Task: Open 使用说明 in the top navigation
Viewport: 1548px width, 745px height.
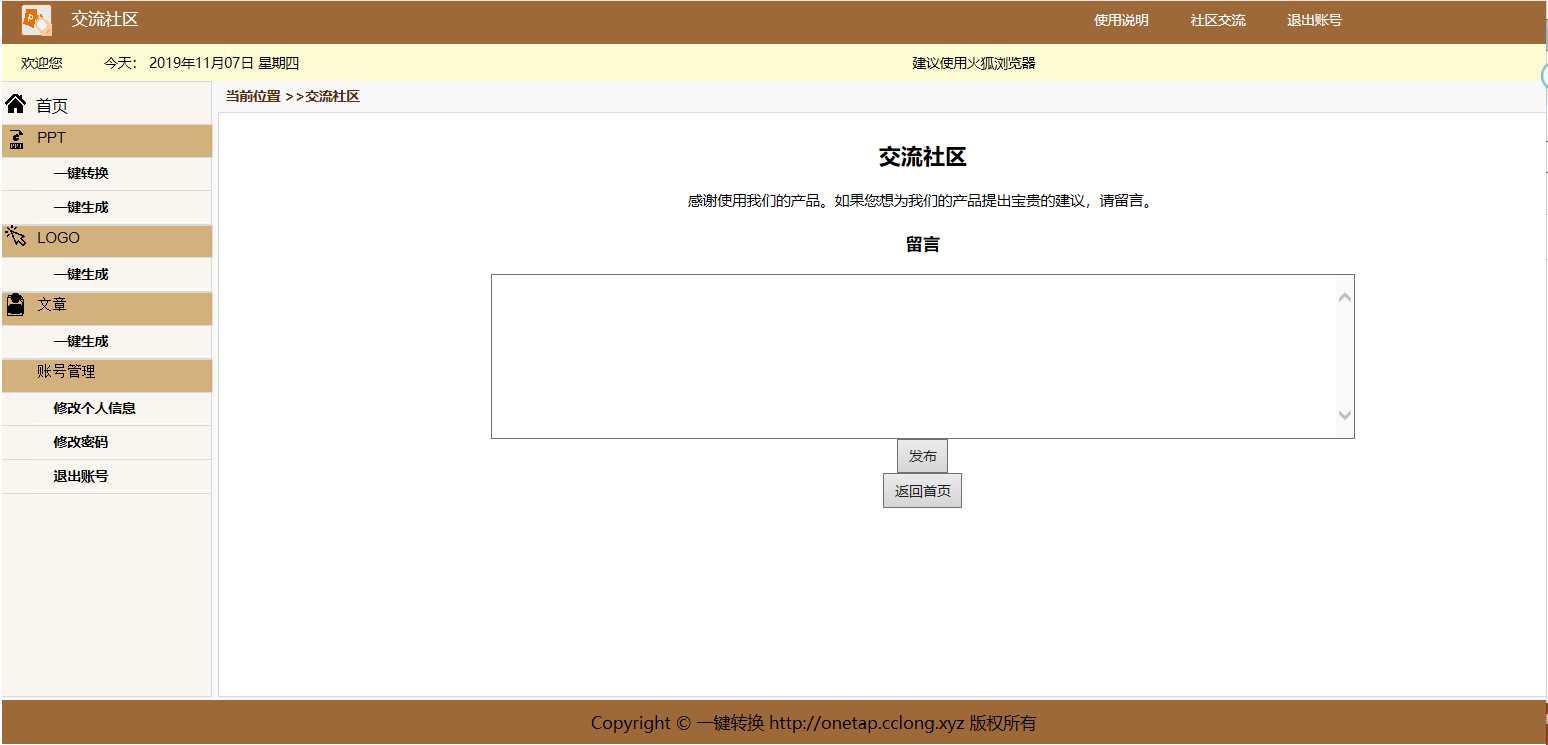Action: (x=1121, y=20)
